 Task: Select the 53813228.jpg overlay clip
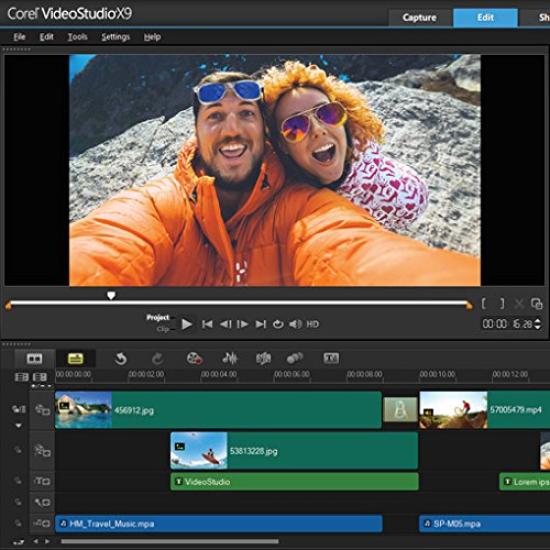(294, 451)
